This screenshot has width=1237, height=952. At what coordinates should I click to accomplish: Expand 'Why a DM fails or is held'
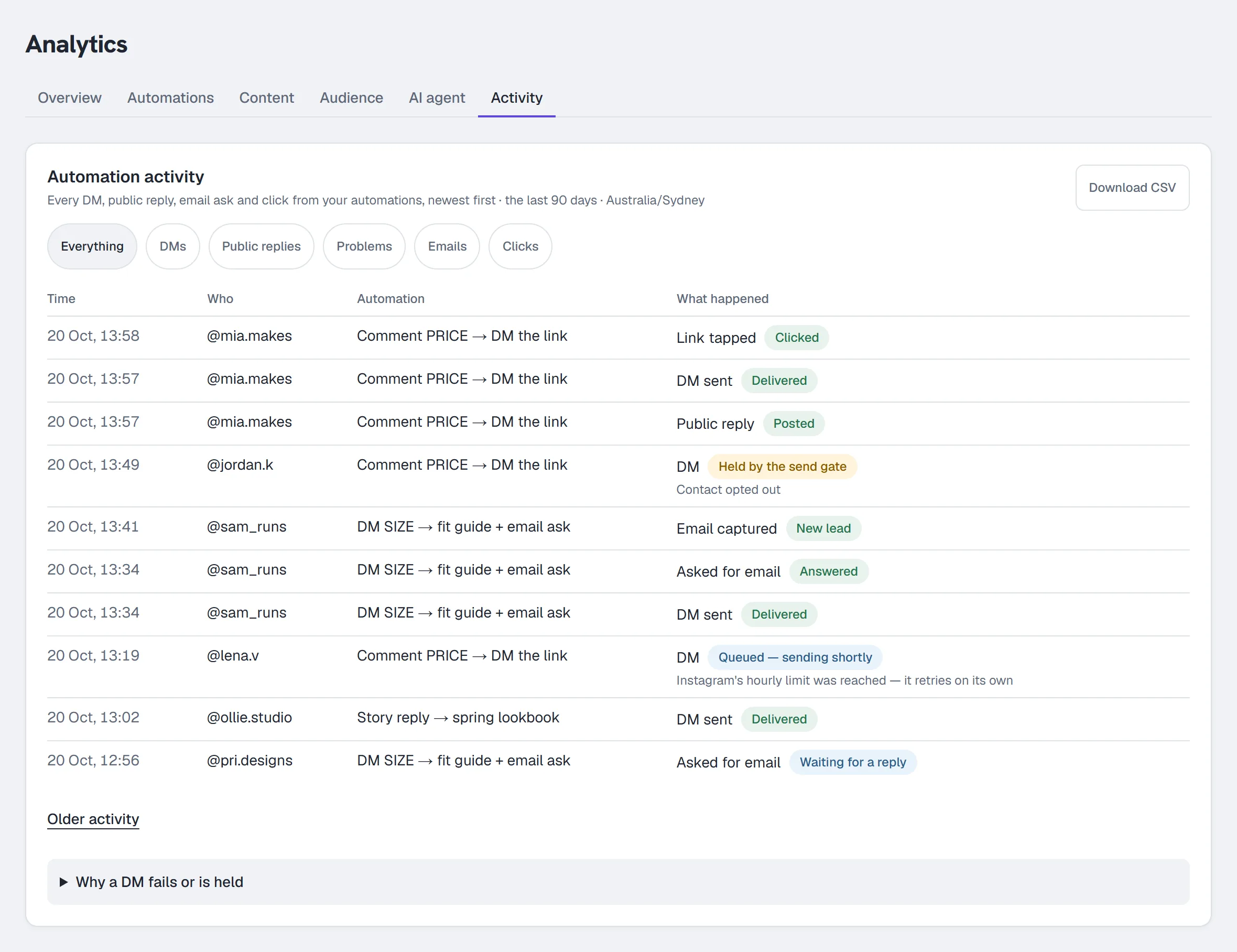[618, 882]
